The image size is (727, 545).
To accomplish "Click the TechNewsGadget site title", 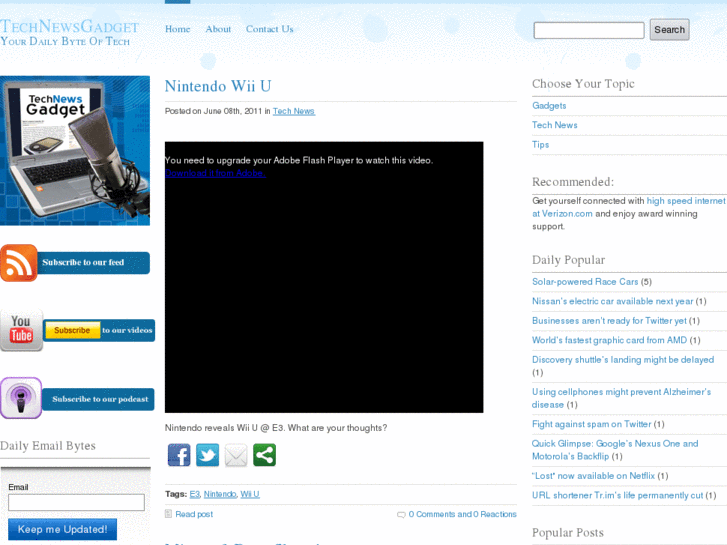I will pos(70,26).
